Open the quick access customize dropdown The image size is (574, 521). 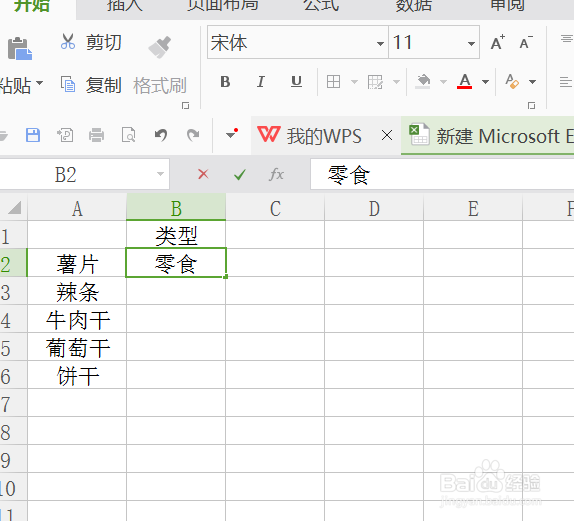click(x=231, y=134)
